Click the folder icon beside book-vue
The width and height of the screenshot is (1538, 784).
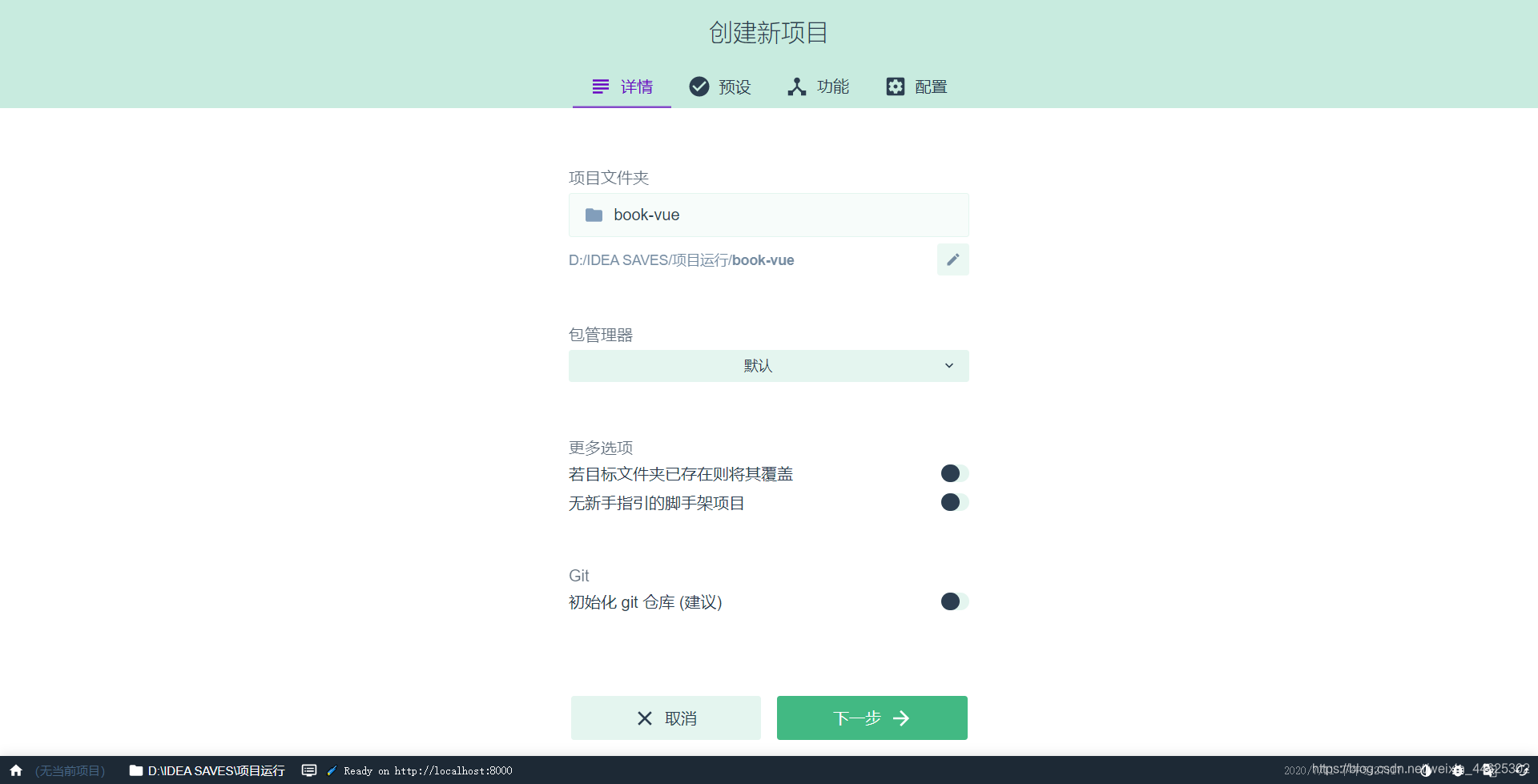pyautogui.click(x=594, y=215)
